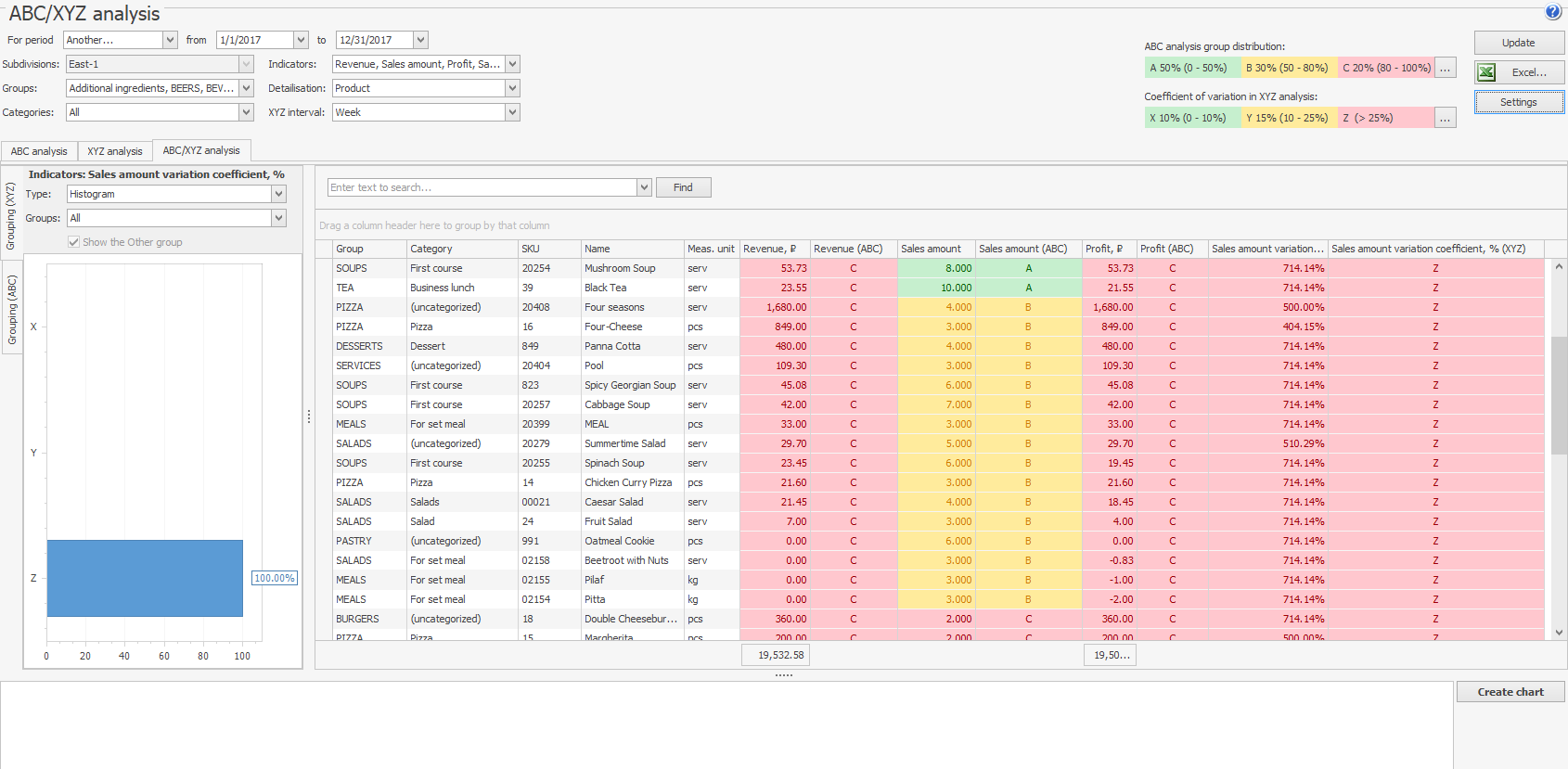Open ABC group distribution ellipsis editor
The height and width of the screenshot is (769, 1568).
tap(1445, 68)
